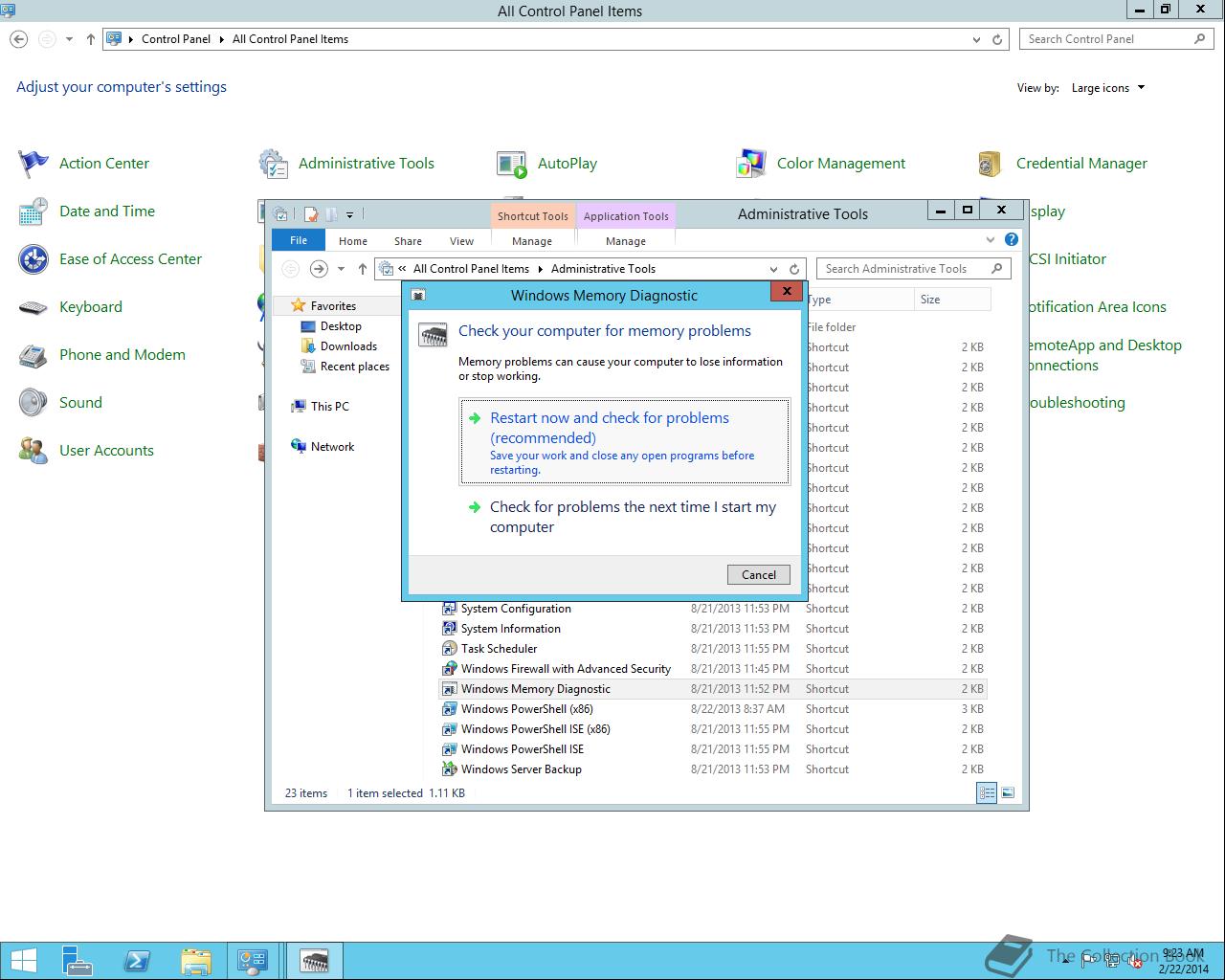Close the Windows Memory Diagnostic dialog
This screenshot has height=980, width=1225.
point(787,291)
